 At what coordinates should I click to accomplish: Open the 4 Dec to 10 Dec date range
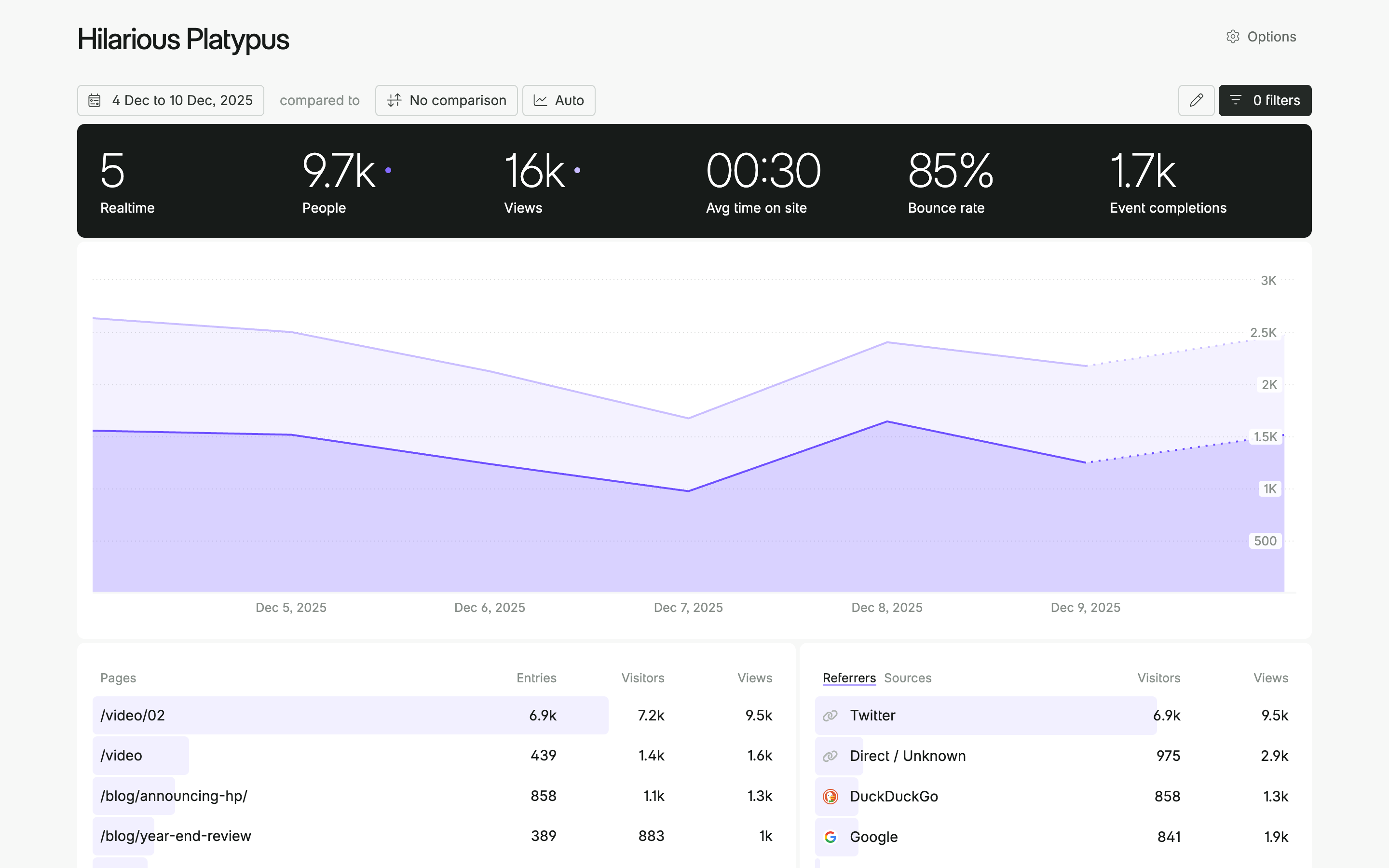(170, 100)
